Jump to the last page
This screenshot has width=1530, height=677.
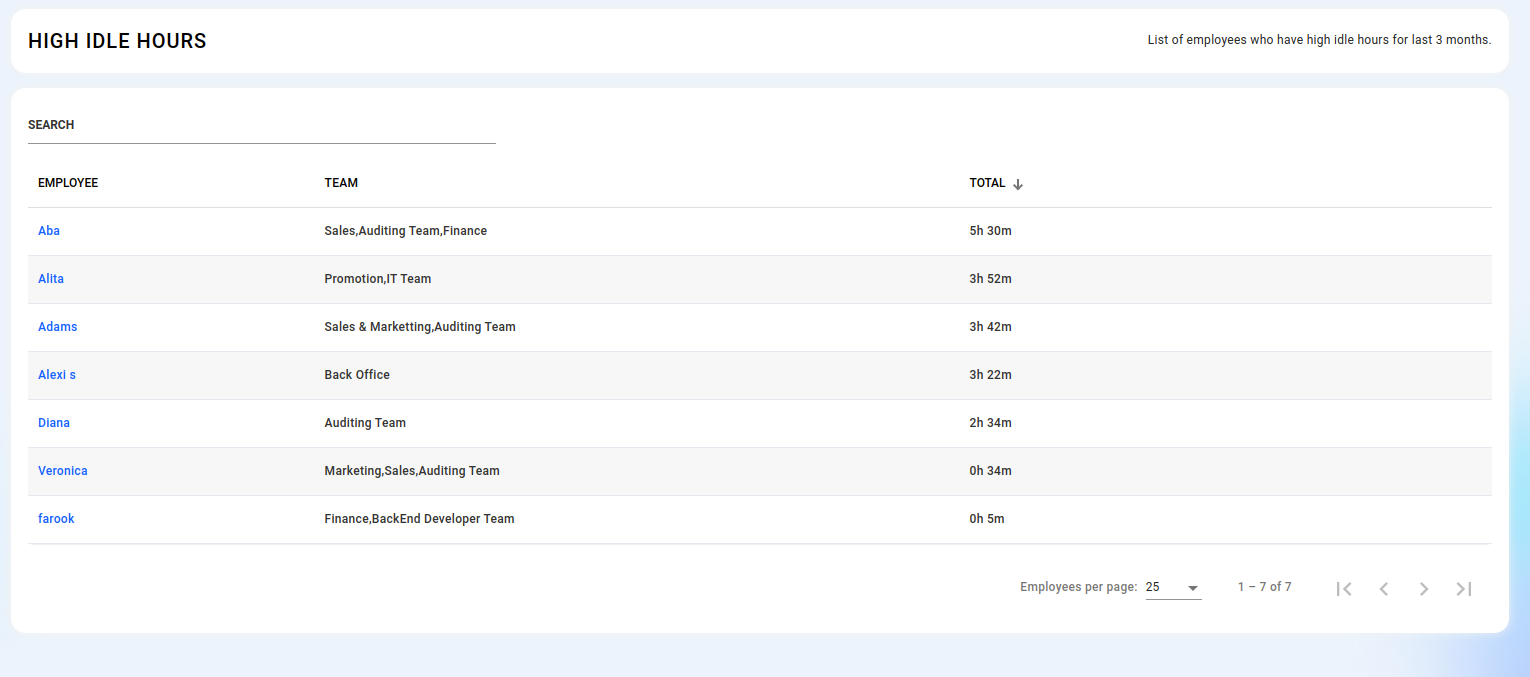pos(1464,589)
